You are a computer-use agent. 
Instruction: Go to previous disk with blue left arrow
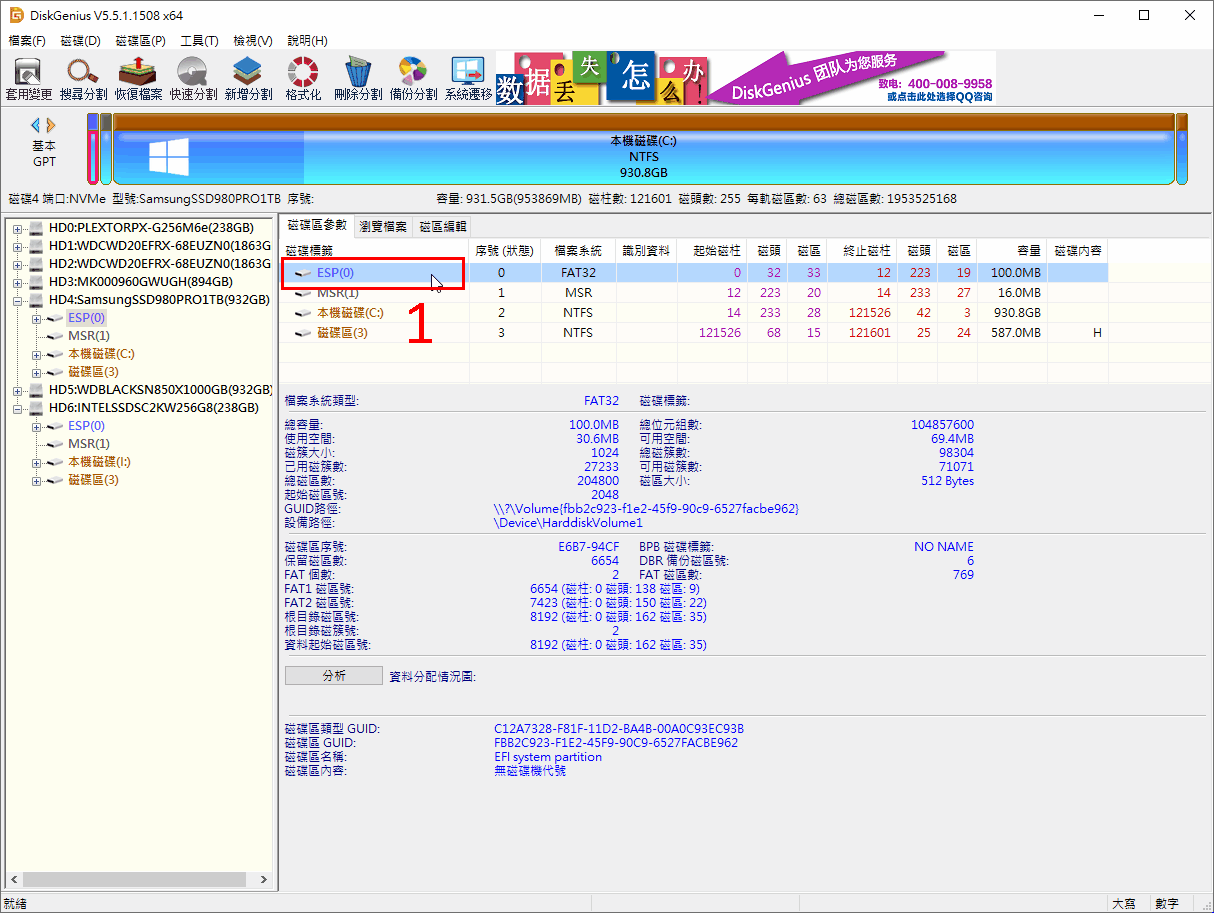[36, 125]
